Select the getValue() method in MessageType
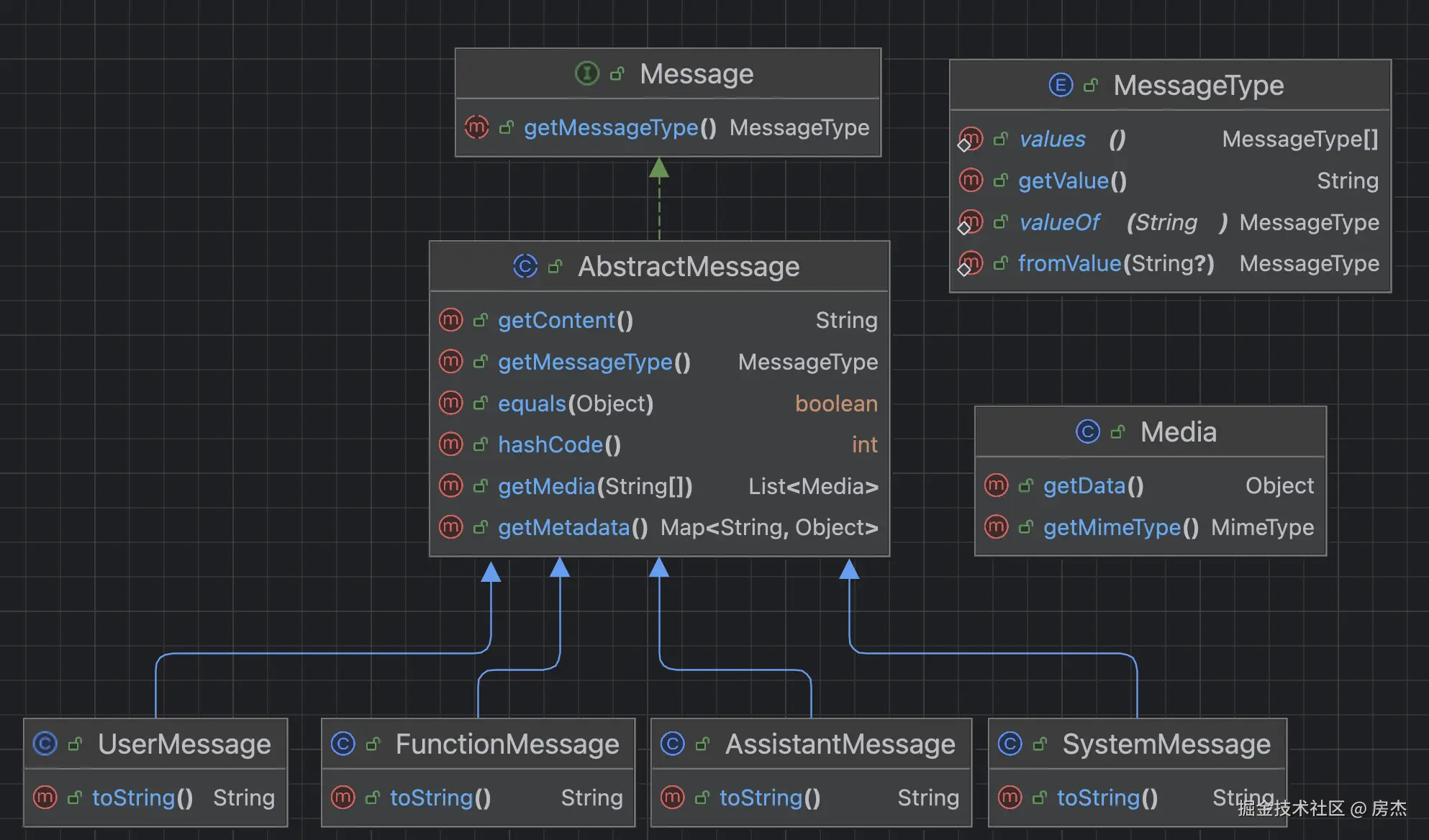Viewport: 1429px width, 840px height. click(x=1071, y=181)
